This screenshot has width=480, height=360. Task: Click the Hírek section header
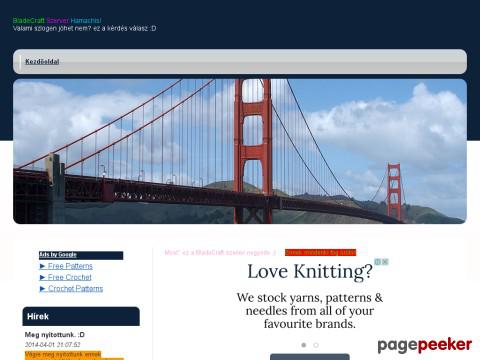point(81,316)
